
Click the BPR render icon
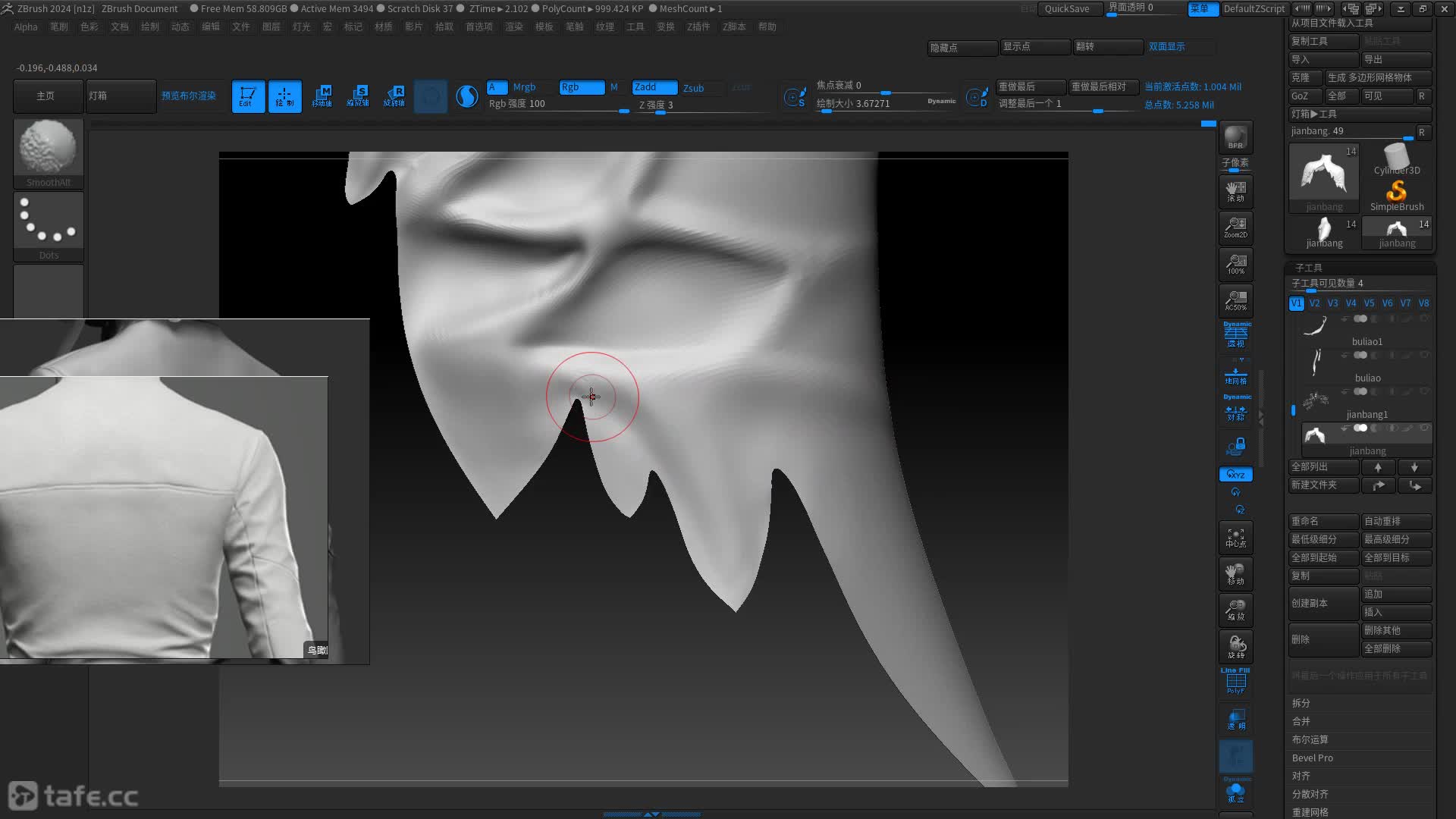1235,138
